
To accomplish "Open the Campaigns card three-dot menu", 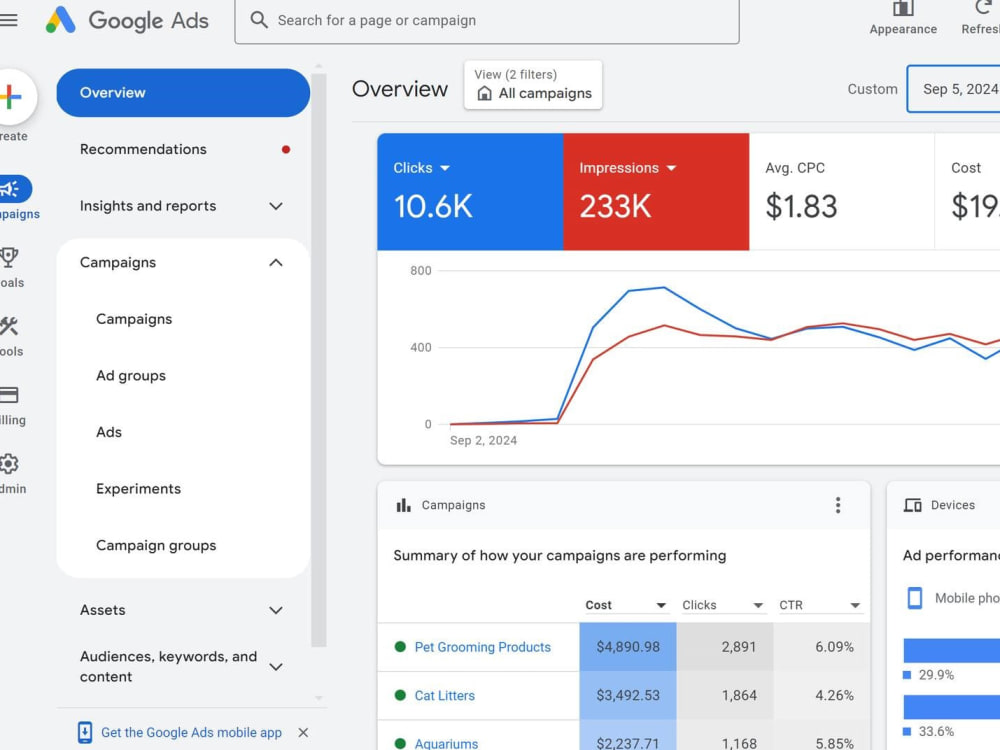I will coord(838,505).
